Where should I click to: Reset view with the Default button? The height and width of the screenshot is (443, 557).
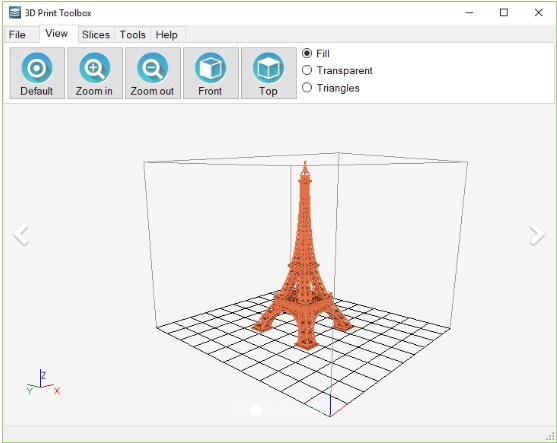tap(37, 73)
